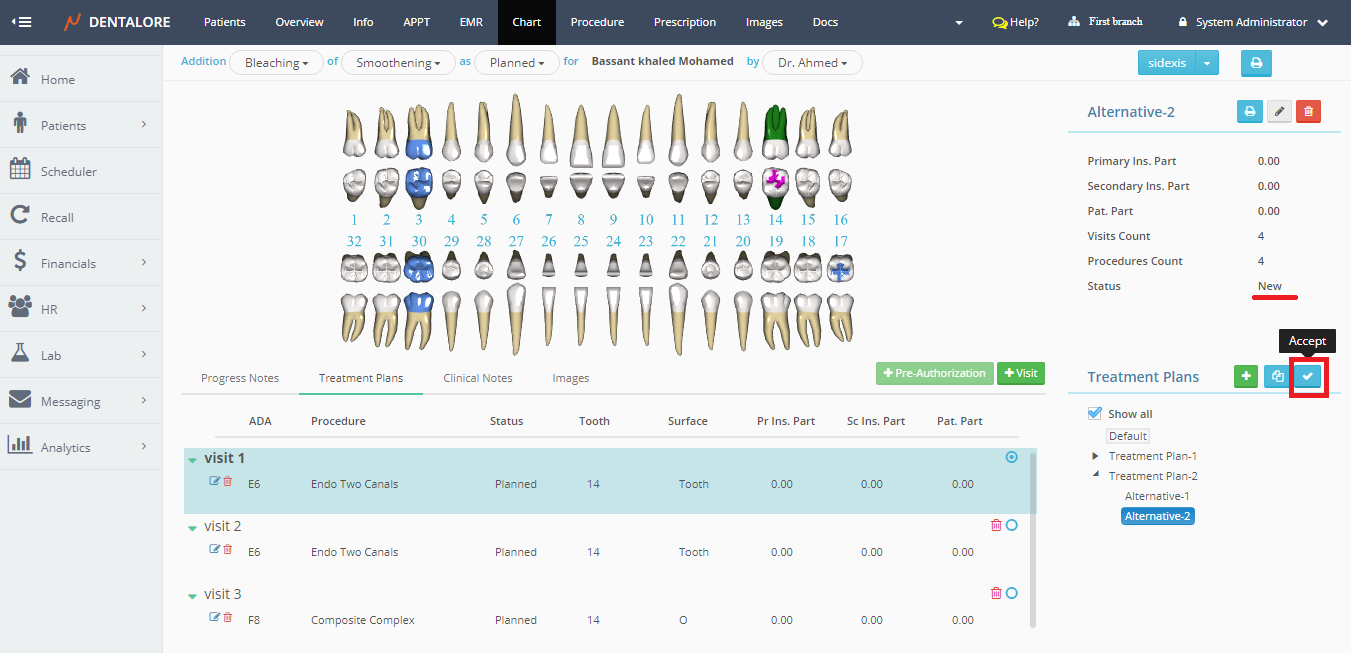Viewport: 1351px width, 653px height.
Task: Click the Pre-Authorization button
Action: tap(934, 373)
